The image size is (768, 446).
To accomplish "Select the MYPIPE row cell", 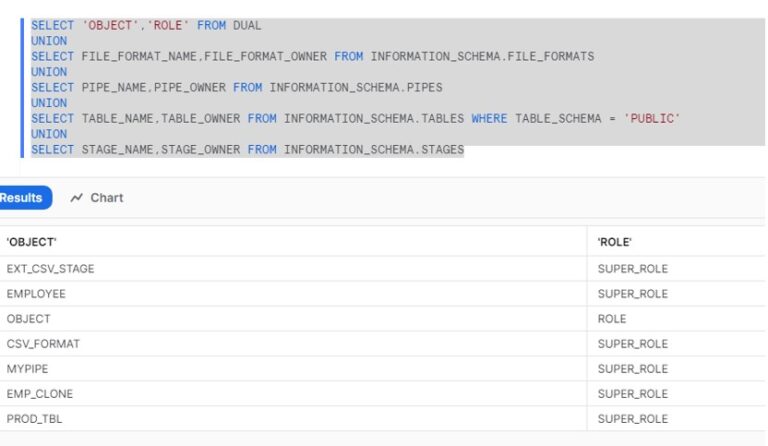I will [x=27, y=369].
